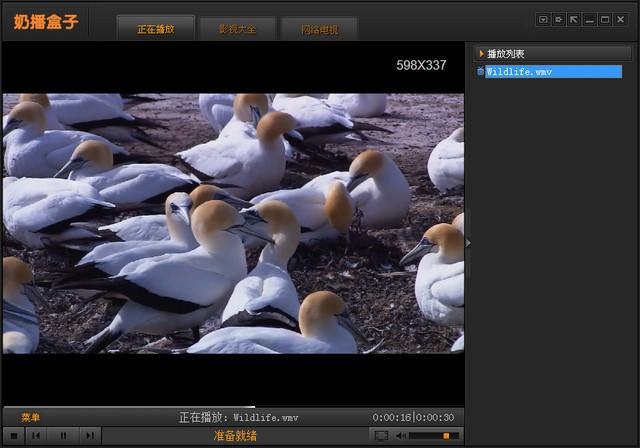The image size is (640, 448).
Task: Click the Wildlife.wmv file icon in playlist
Action: coord(480,72)
